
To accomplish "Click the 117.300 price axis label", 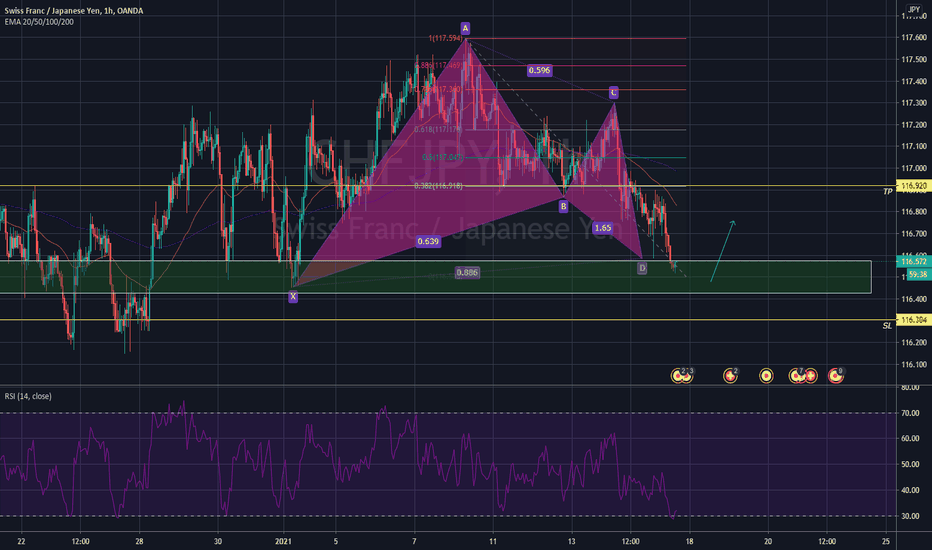I will coord(914,103).
